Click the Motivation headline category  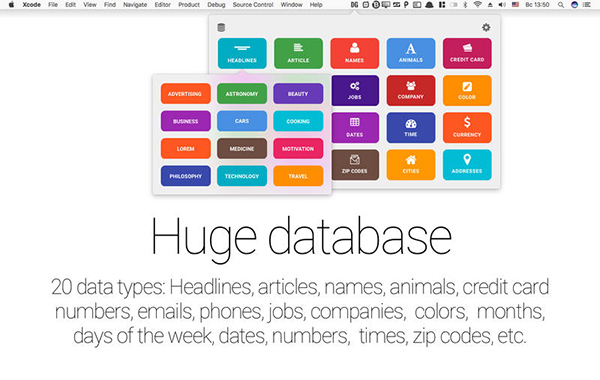point(298,148)
